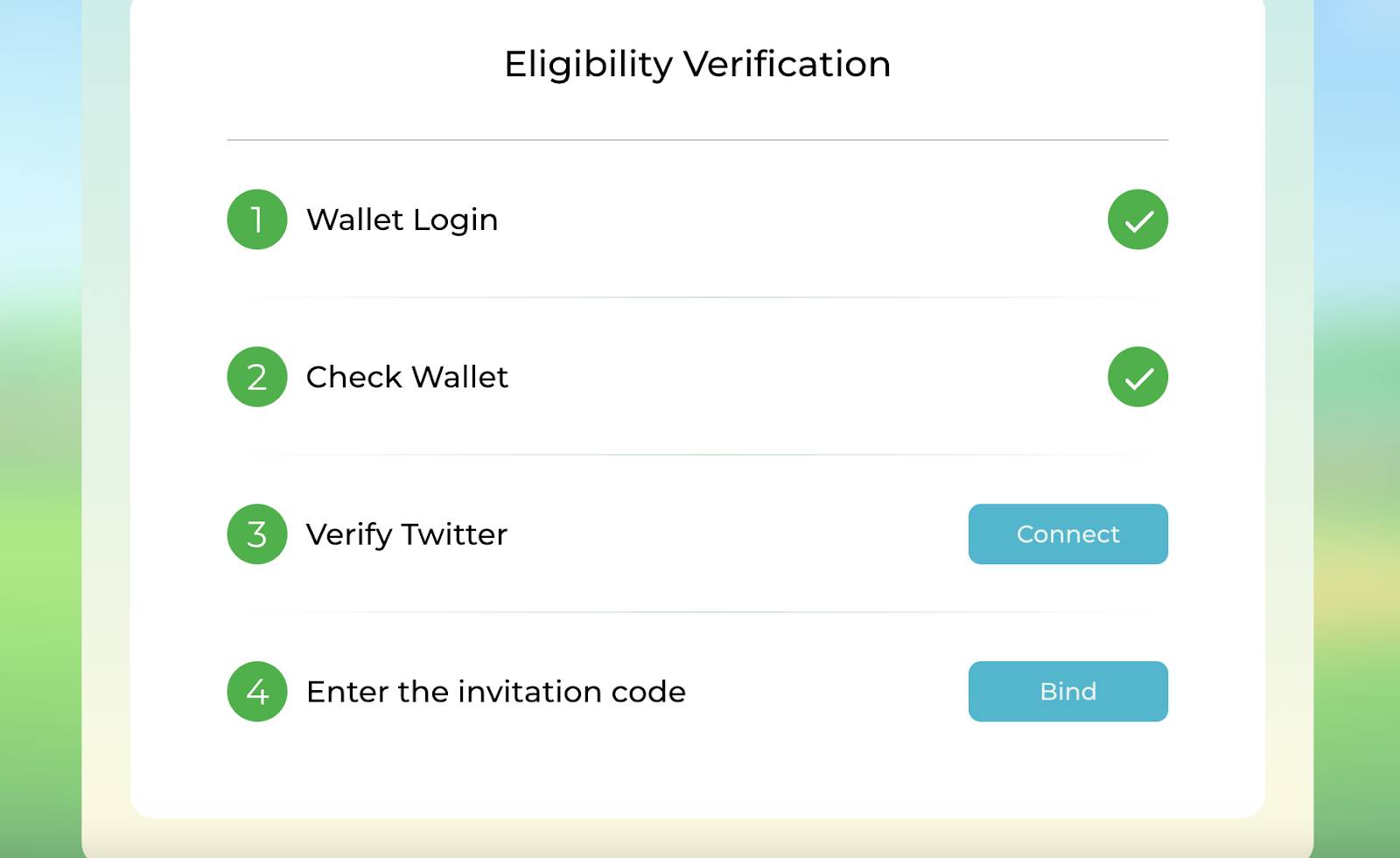Click the divider line below the heading

pyautogui.click(x=697, y=140)
